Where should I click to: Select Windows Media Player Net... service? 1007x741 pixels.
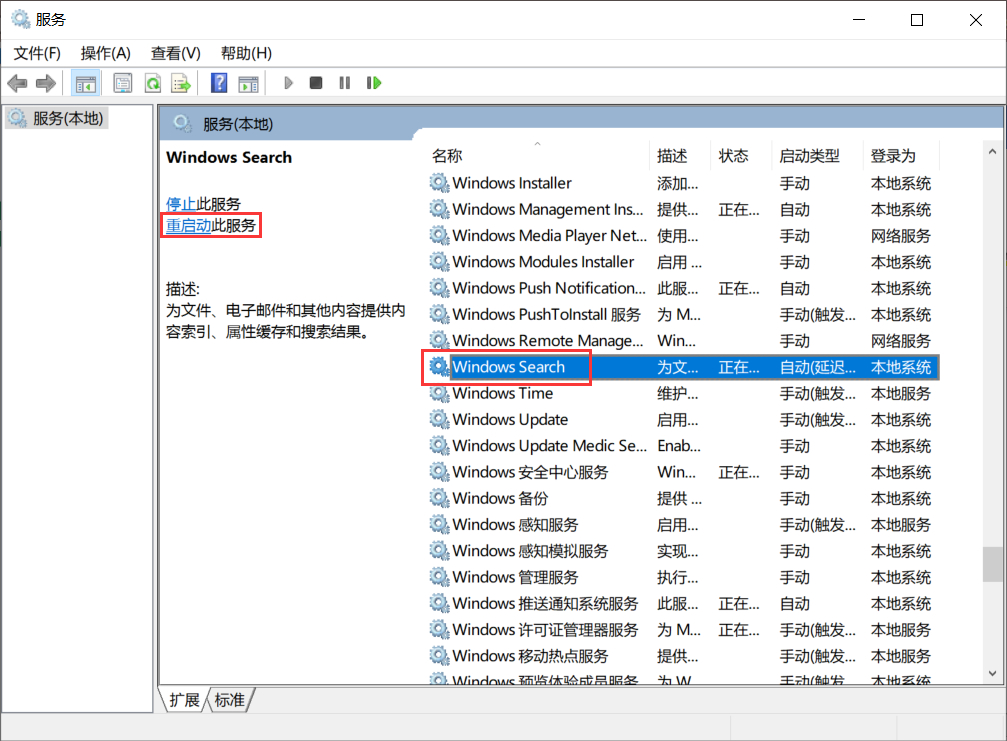(550, 236)
